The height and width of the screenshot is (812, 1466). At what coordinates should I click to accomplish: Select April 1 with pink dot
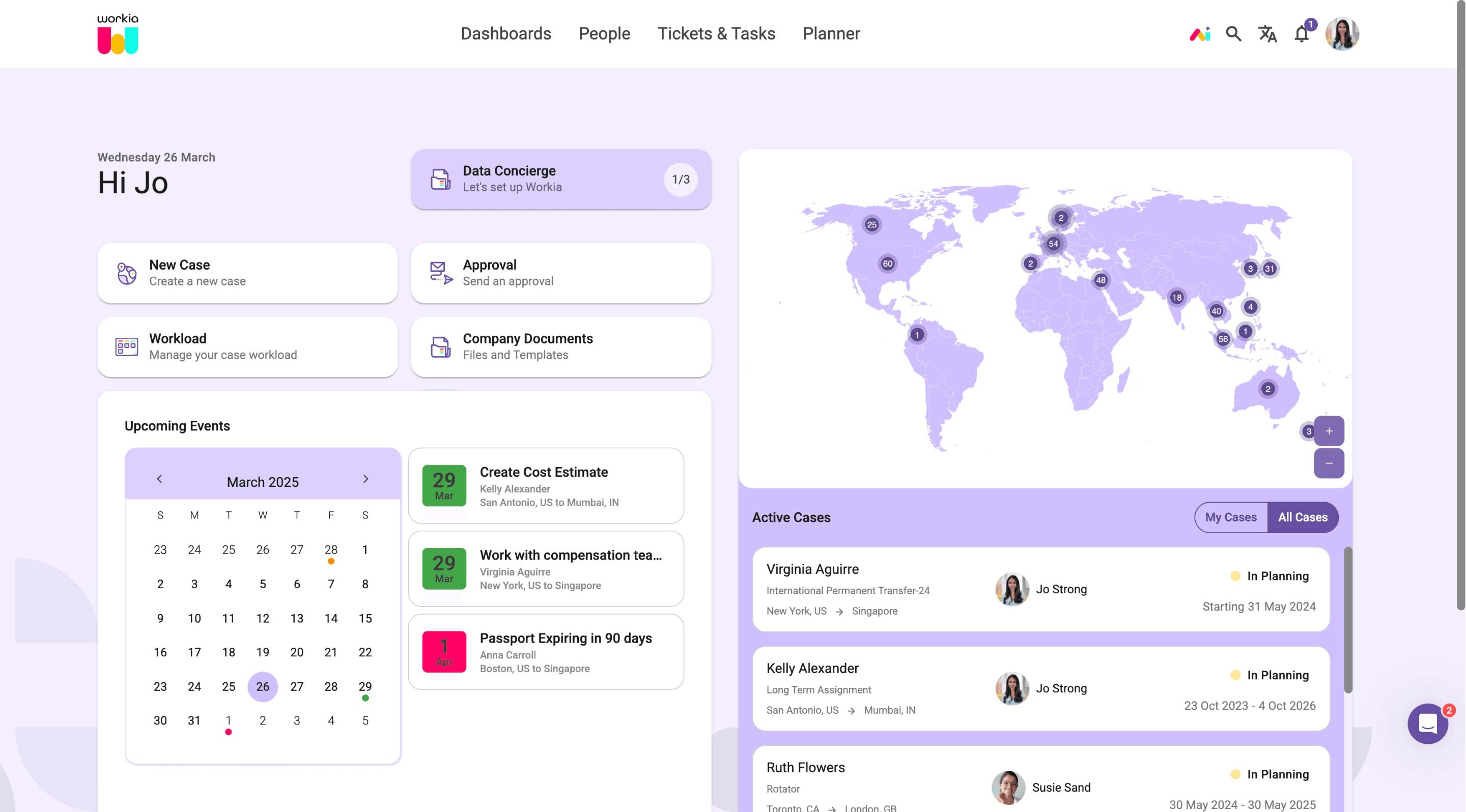point(228,721)
